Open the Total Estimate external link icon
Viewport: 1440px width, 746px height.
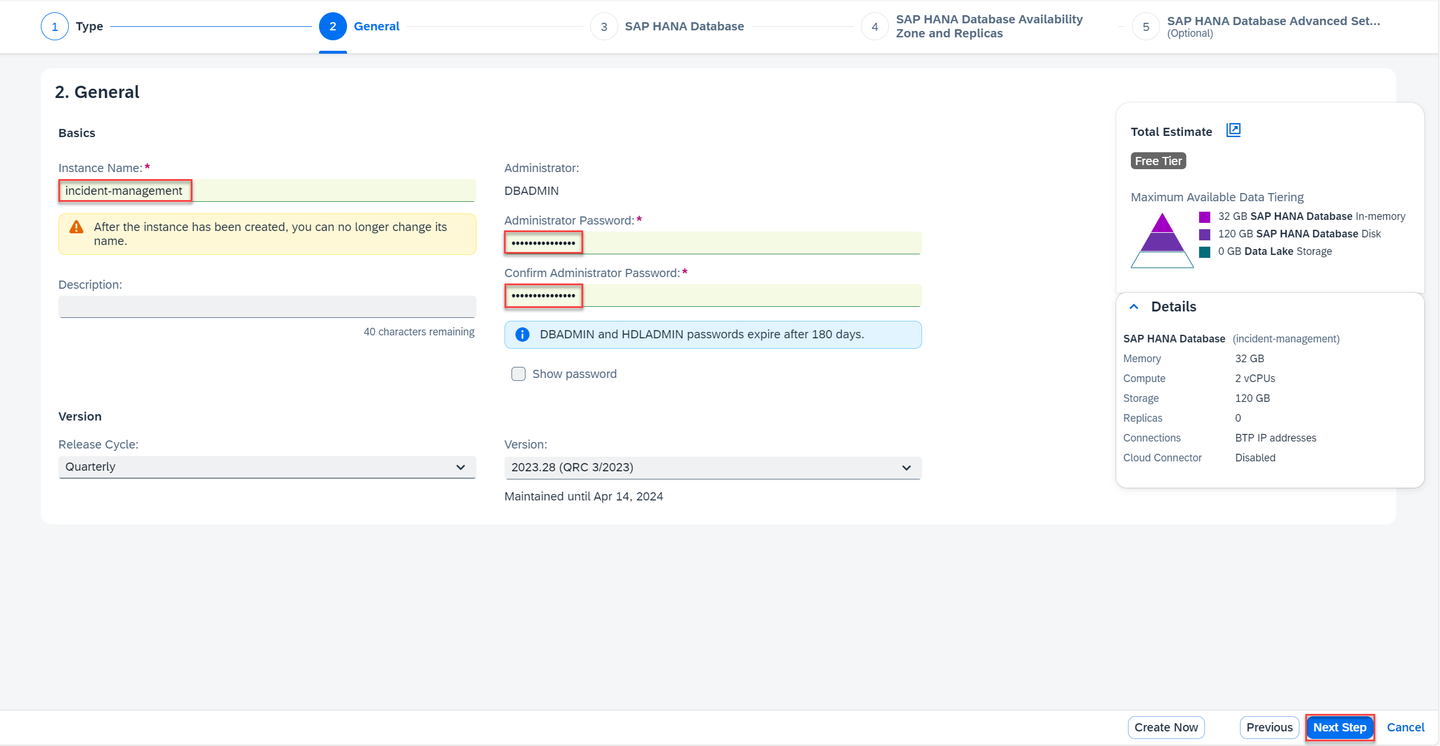(x=1233, y=130)
